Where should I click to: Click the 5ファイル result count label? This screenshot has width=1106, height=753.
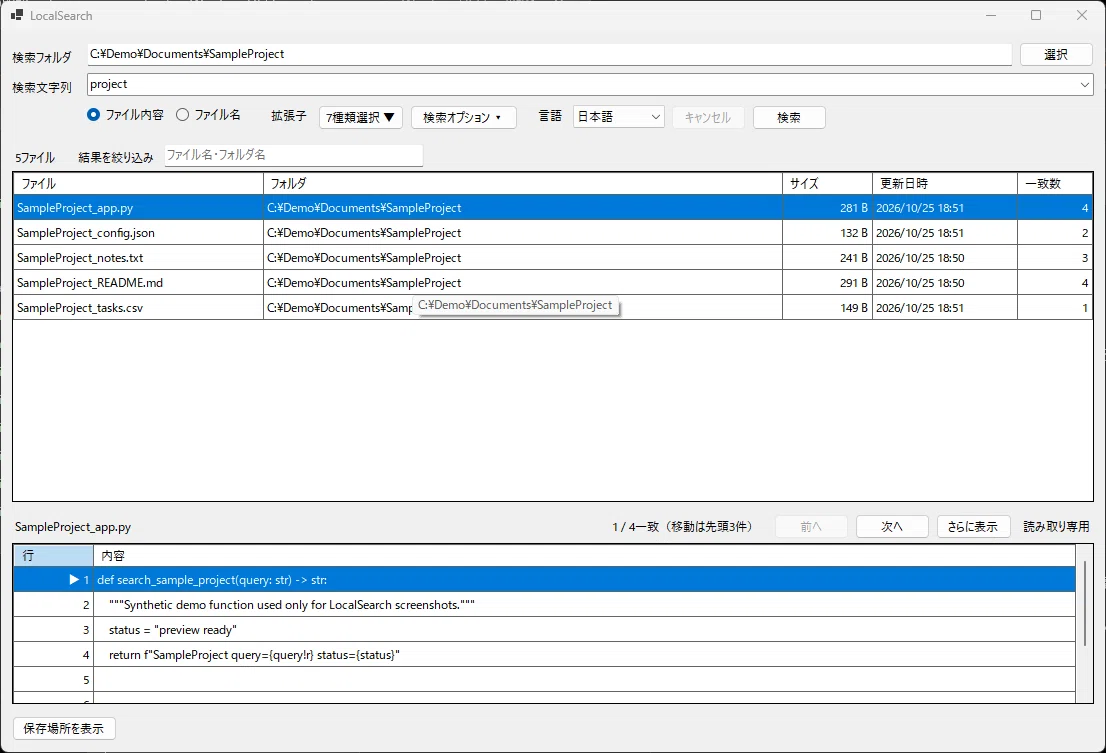click(x=35, y=157)
